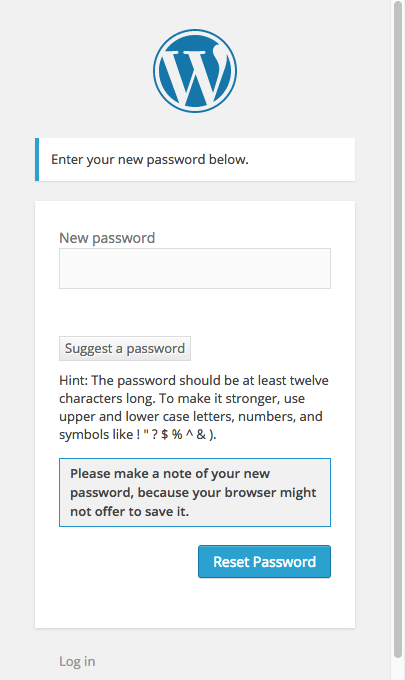Click the white W letter inside the logo
Viewport: 405px width, 680px height.
[194, 74]
